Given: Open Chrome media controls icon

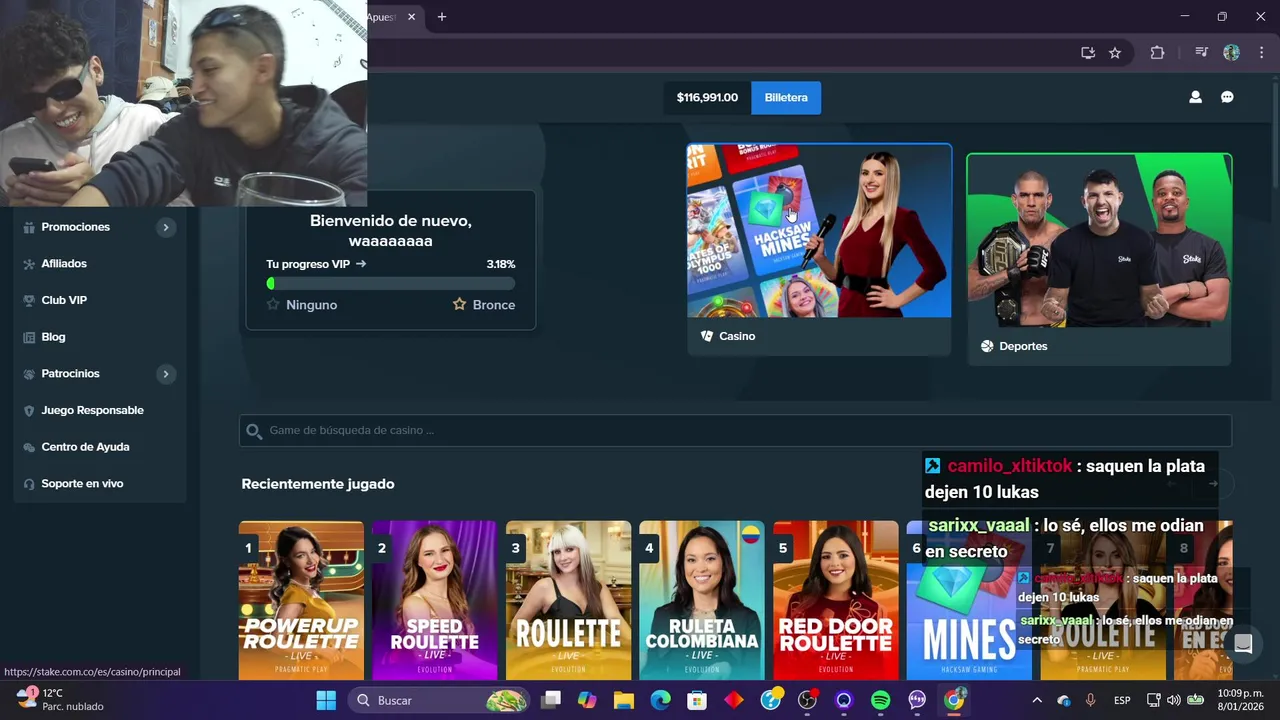Looking at the screenshot, I should [1202, 53].
